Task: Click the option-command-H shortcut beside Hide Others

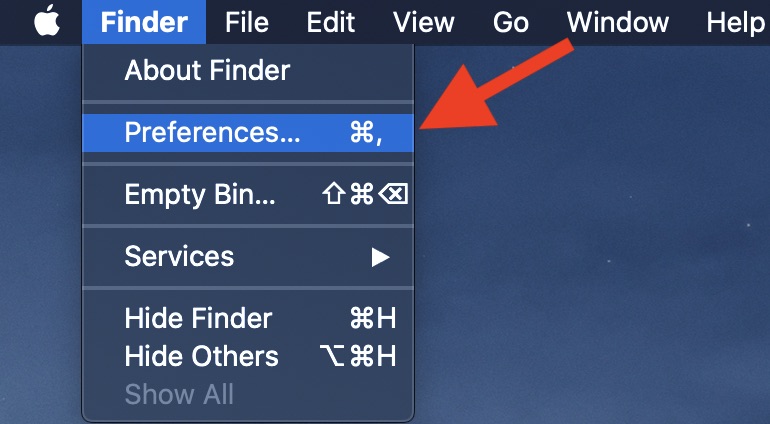Action: 358,356
